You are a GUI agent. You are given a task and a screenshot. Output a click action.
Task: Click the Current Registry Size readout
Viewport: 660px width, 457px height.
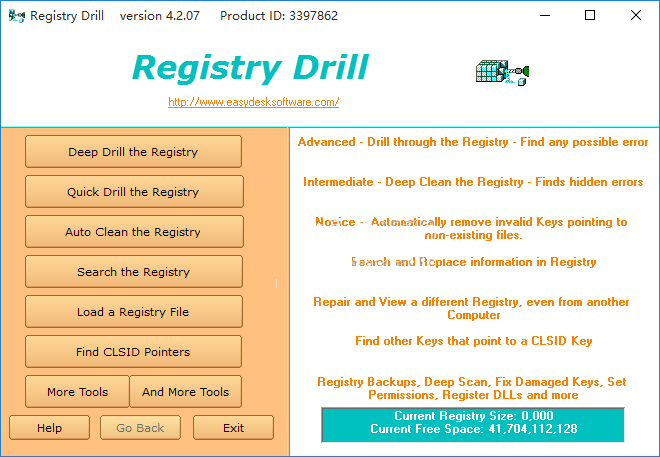[x=474, y=416]
